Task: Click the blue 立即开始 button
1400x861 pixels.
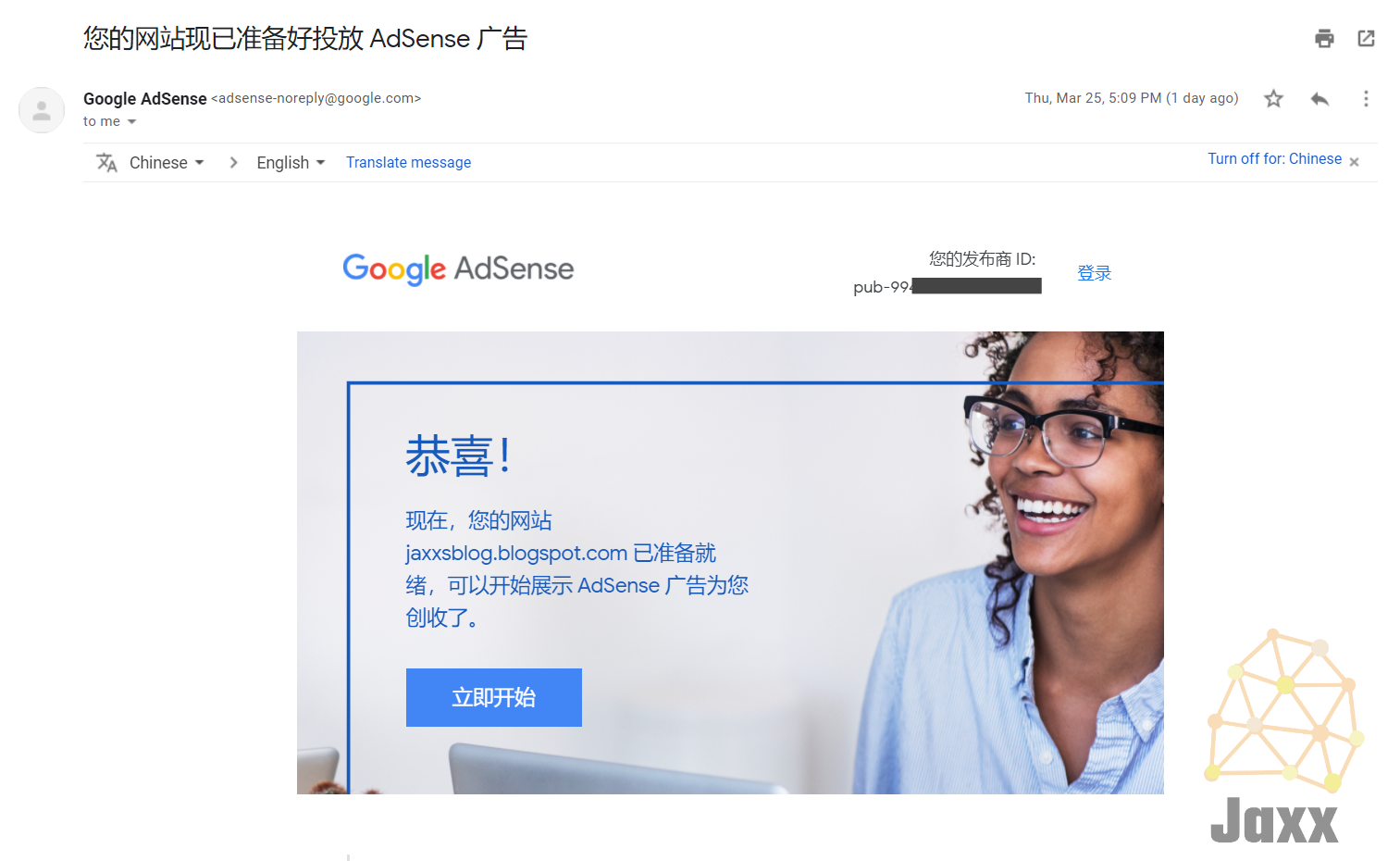Action: click(x=494, y=697)
